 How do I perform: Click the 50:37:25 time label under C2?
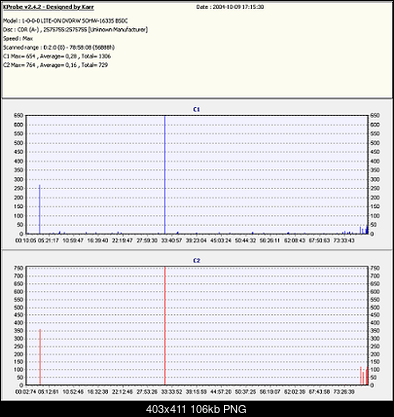(x=245, y=392)
